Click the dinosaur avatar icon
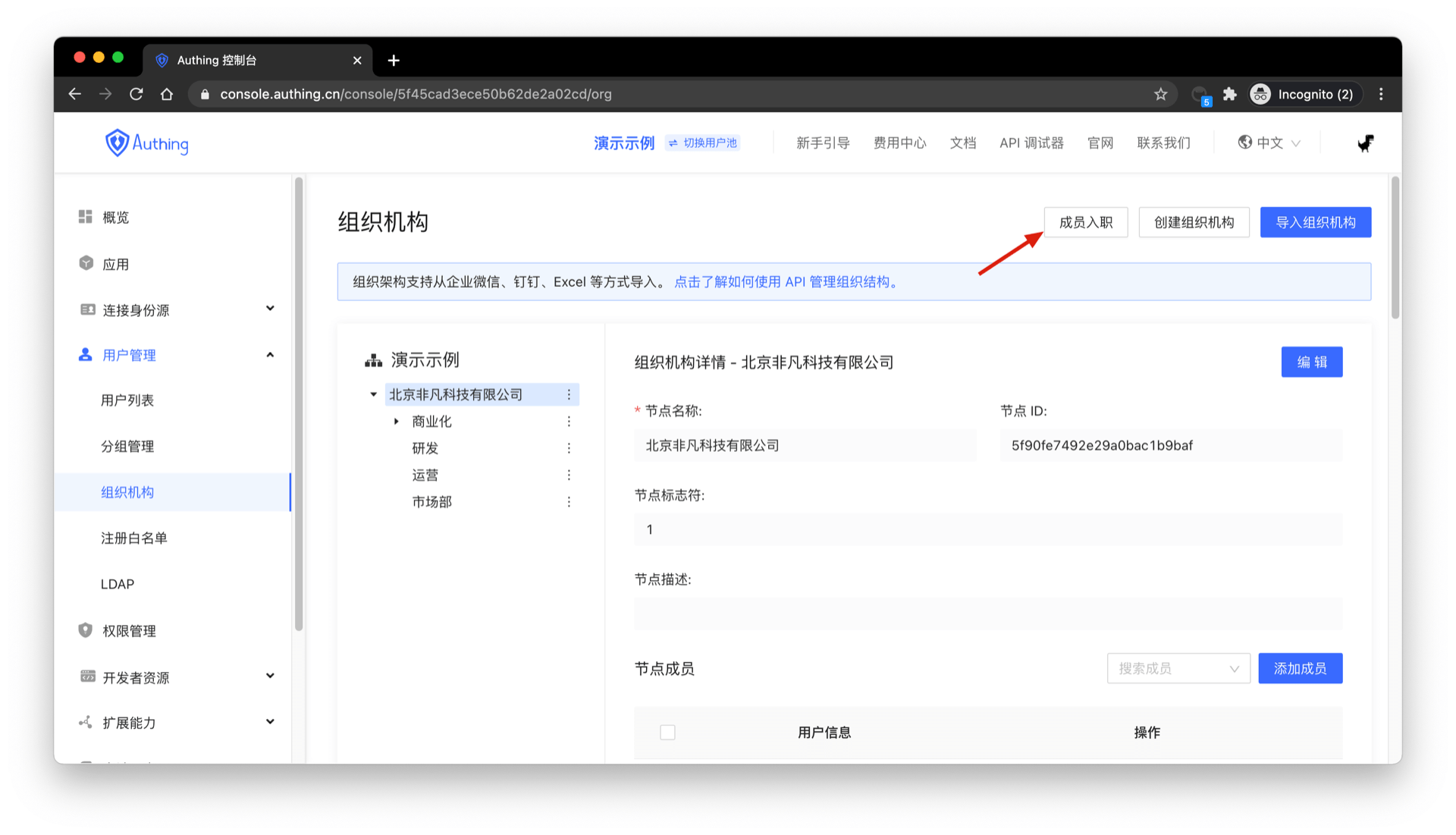Screen dimensions: 1456x835 tap(1365, 143)
